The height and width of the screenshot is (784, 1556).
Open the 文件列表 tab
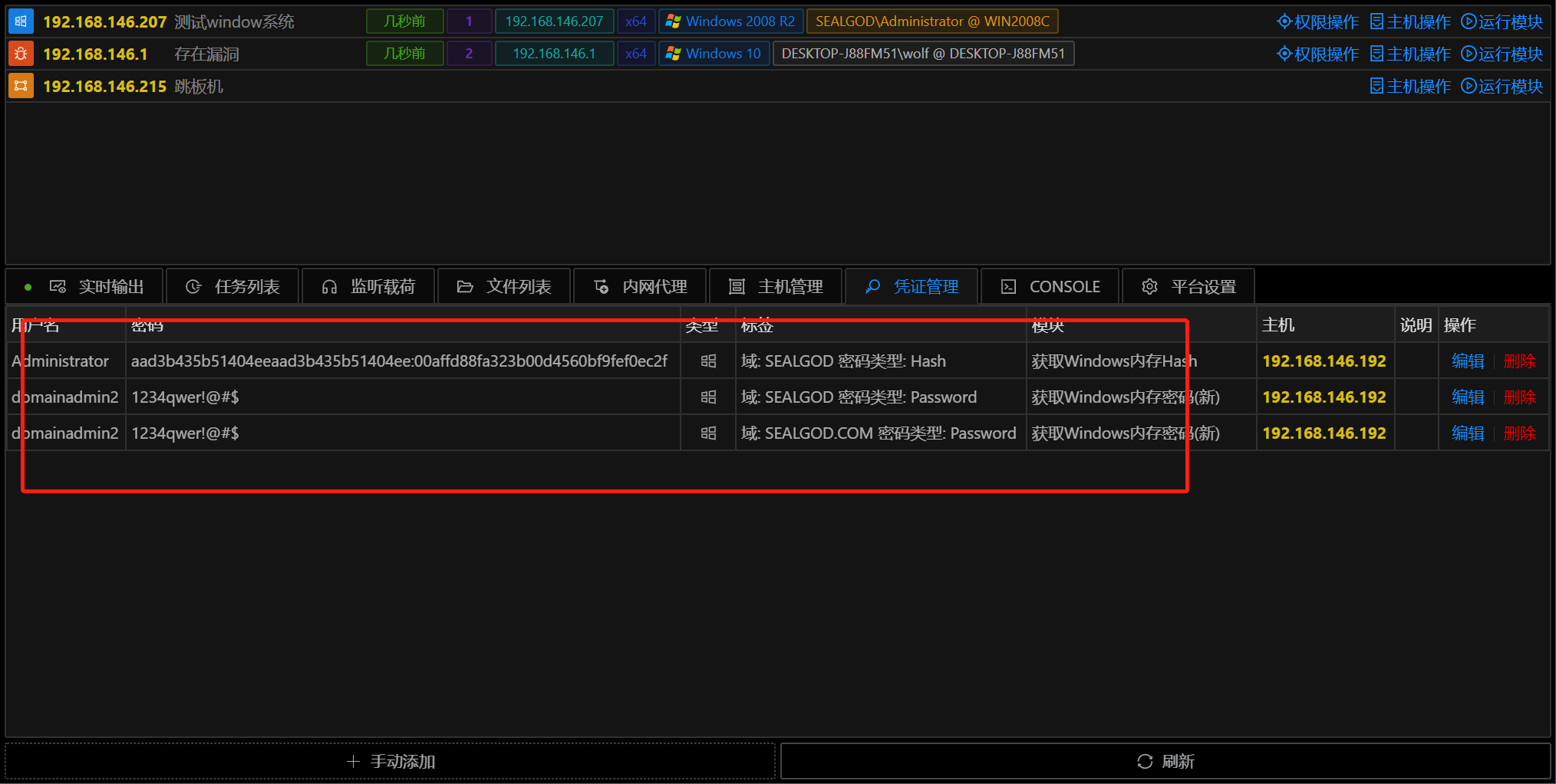click(x=504, y=287)
